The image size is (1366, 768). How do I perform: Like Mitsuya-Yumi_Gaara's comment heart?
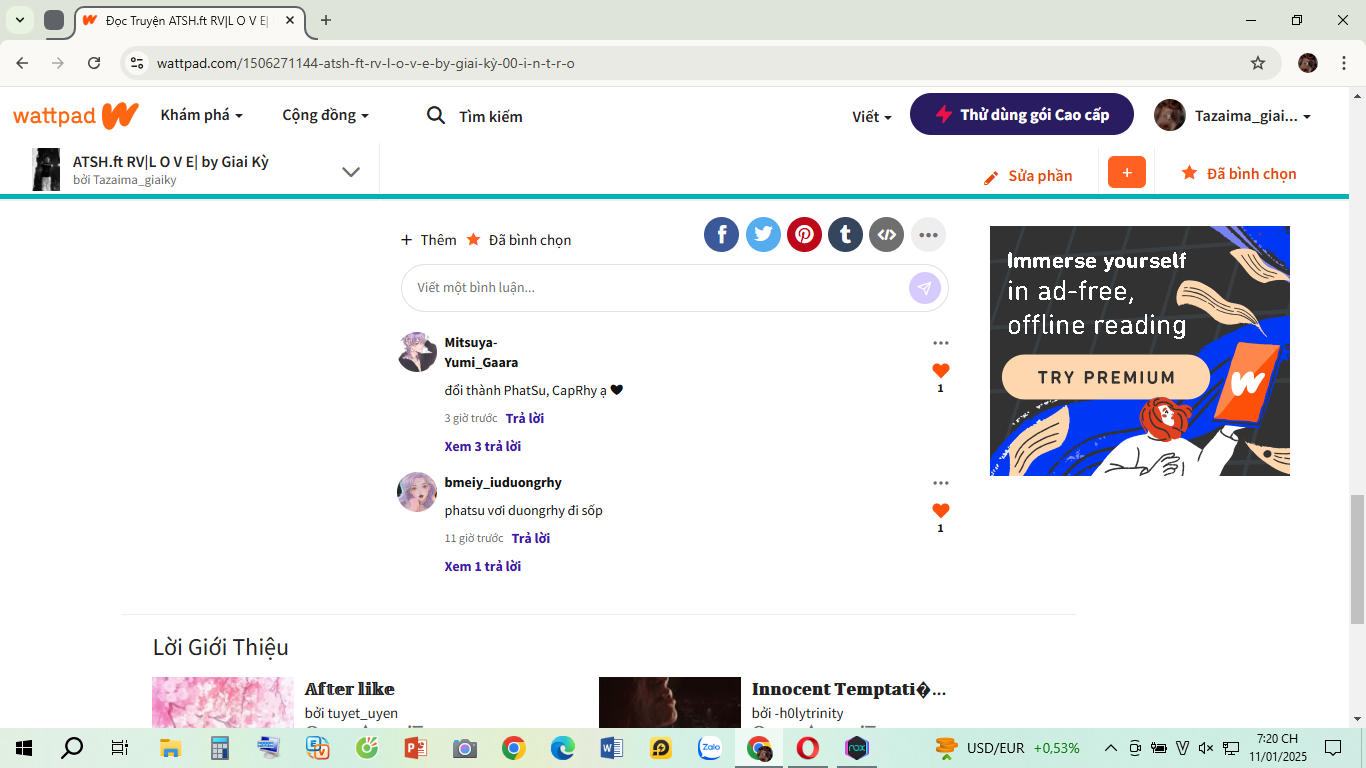click(x=940, y=371)
